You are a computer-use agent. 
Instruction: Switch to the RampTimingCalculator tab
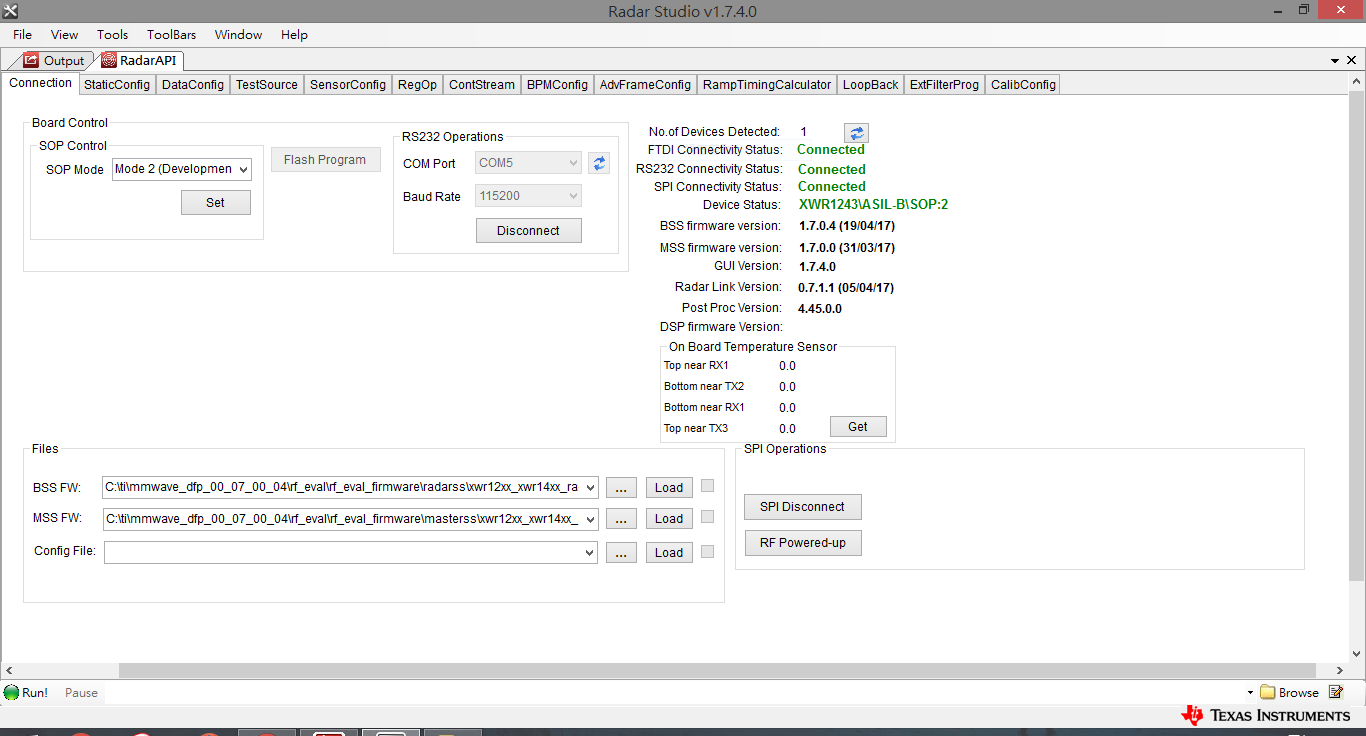pos(767,85)
